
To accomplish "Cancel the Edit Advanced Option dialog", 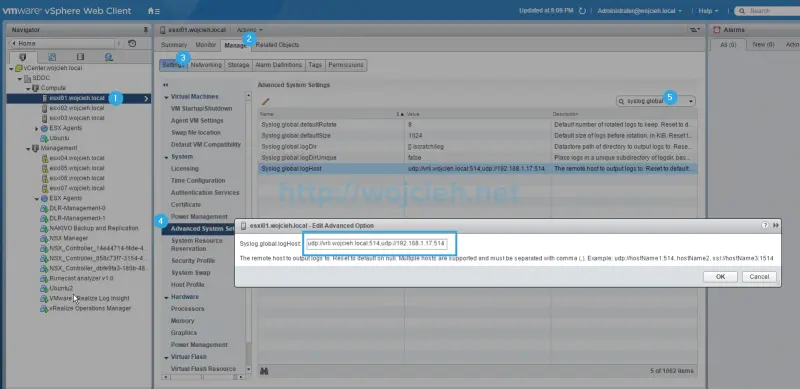I will pyautogui.click(x=759, y=276).
